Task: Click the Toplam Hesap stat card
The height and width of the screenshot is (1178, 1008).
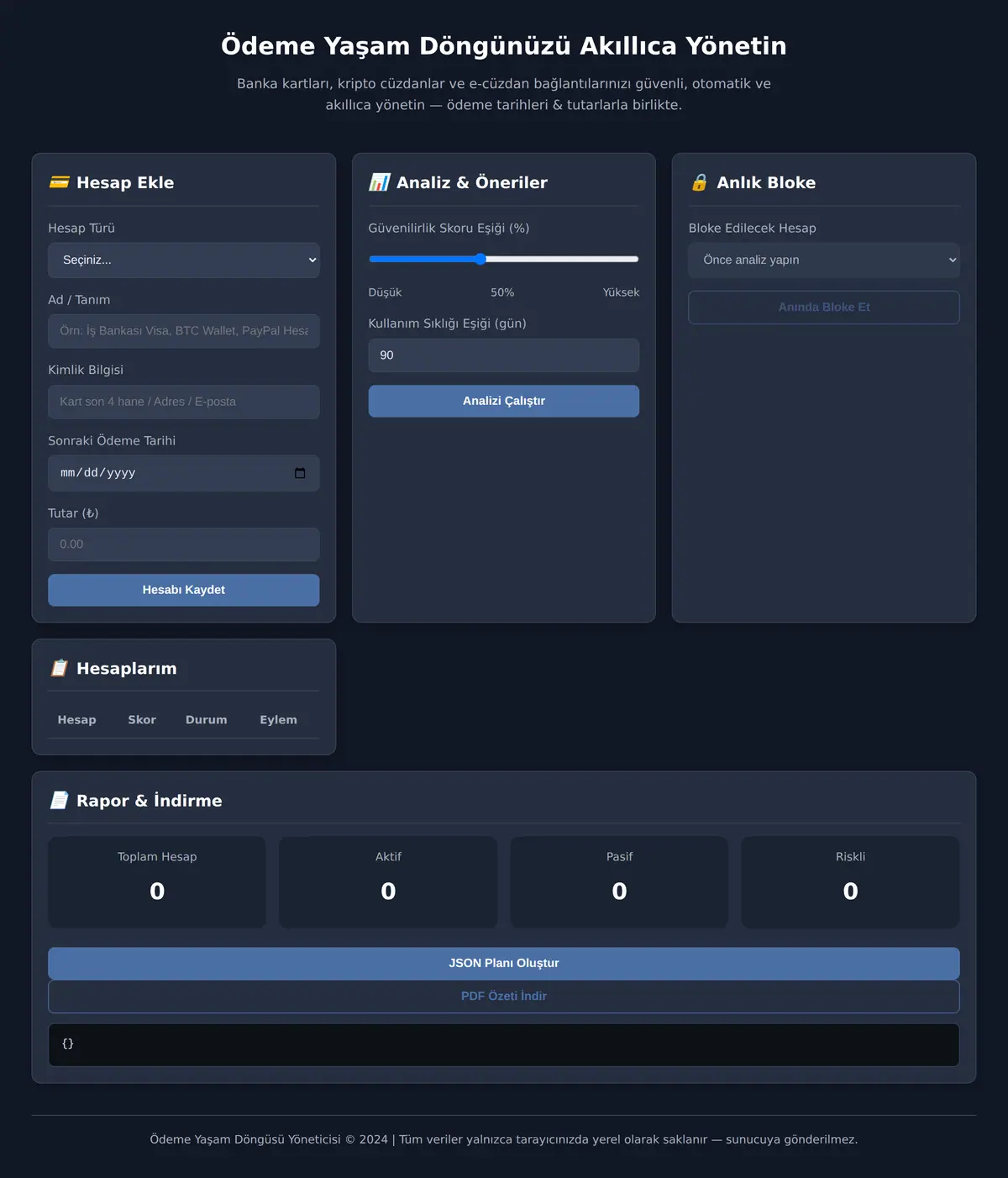Action: coord(157,882)
